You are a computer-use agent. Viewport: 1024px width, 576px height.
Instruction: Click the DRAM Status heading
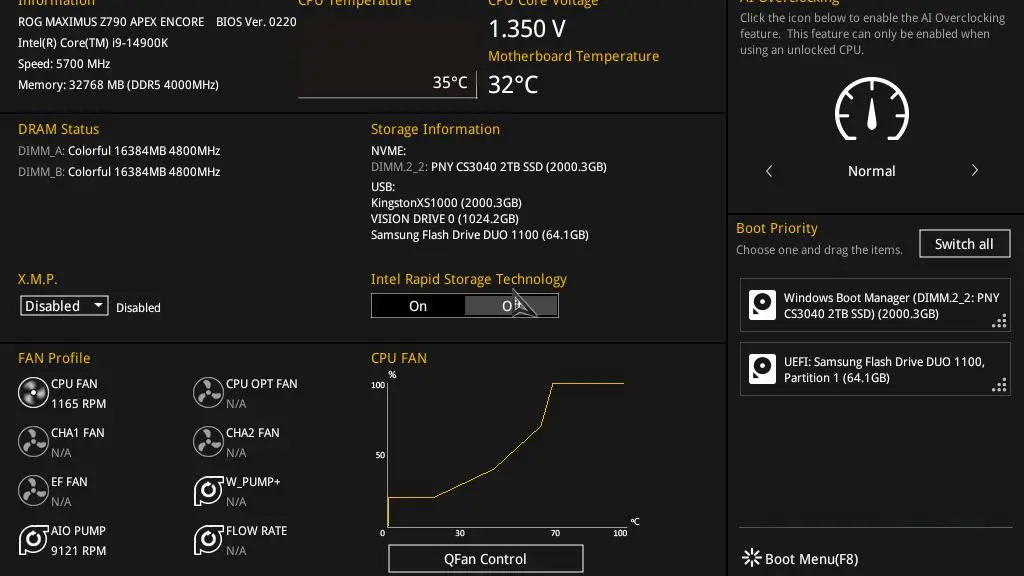59,129
